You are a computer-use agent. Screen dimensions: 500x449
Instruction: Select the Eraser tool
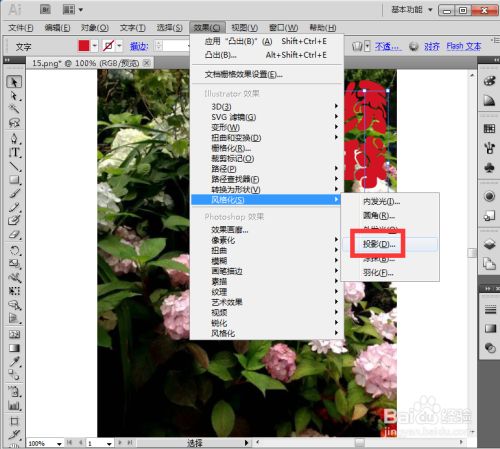[x=14, y=235]
